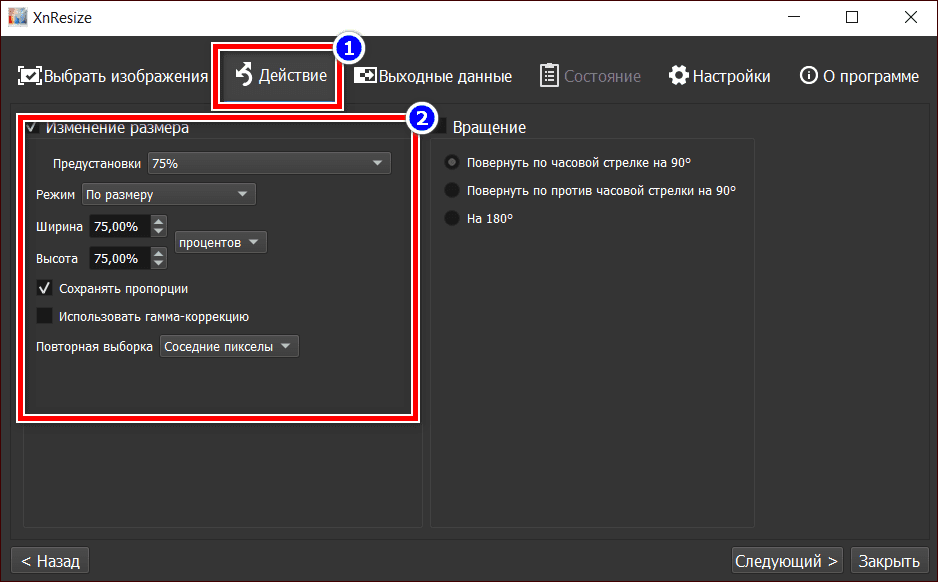The image size is (938, 582).
Task: Click the image-selection icon on Выбрать изображения
Action: click(x=29, y=76)
